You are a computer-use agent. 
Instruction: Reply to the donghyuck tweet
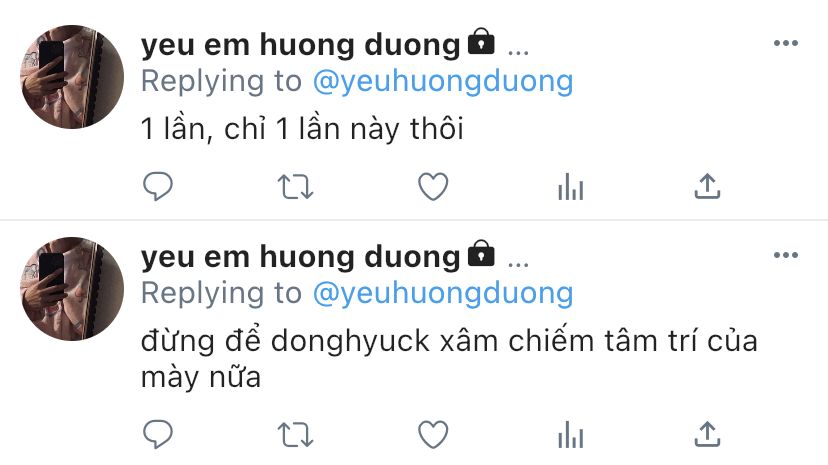pyautogui.click(x=158, y=434)
